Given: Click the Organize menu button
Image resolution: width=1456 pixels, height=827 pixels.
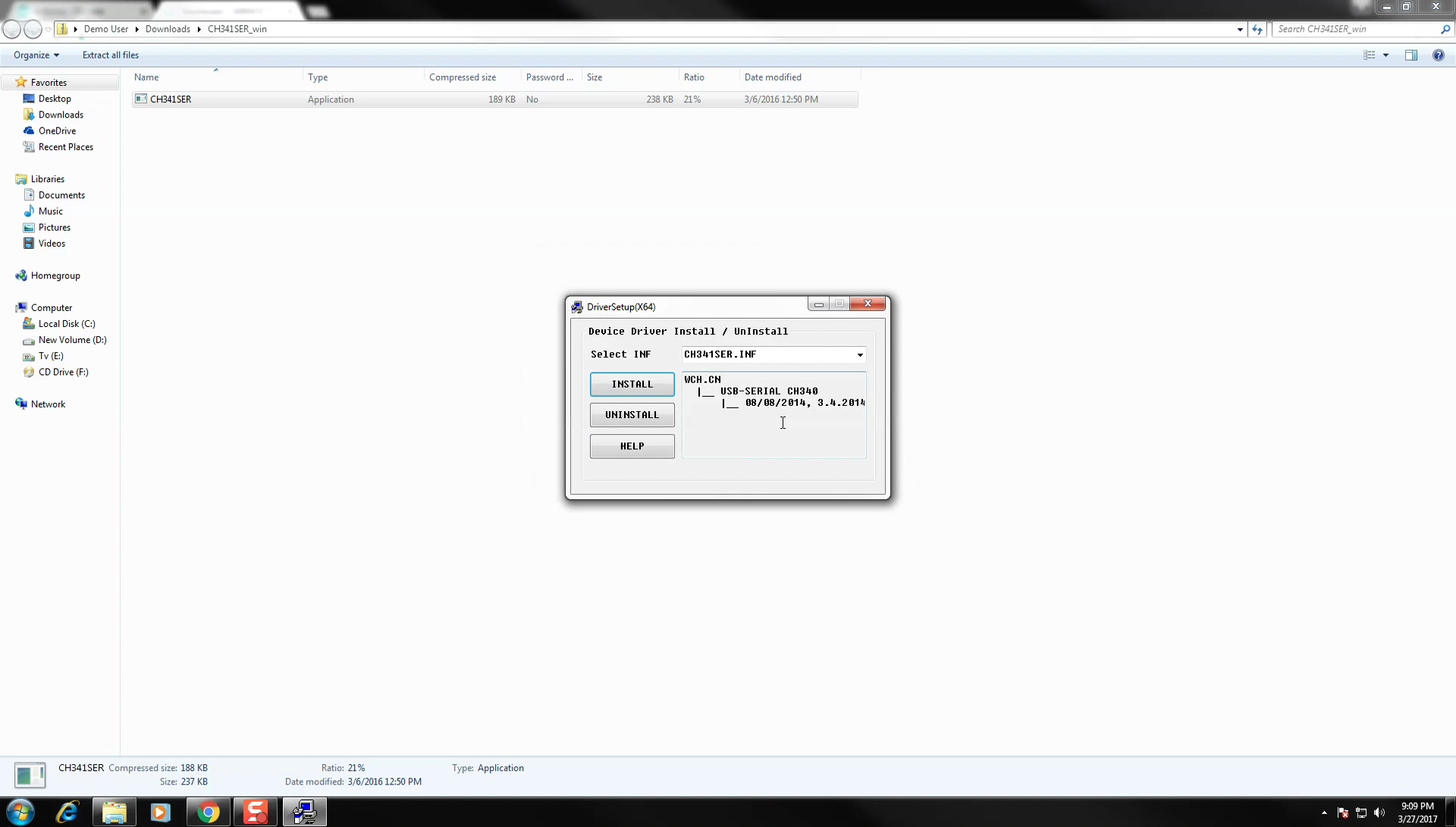Looking at the screenshot, I should click(33, 54).
